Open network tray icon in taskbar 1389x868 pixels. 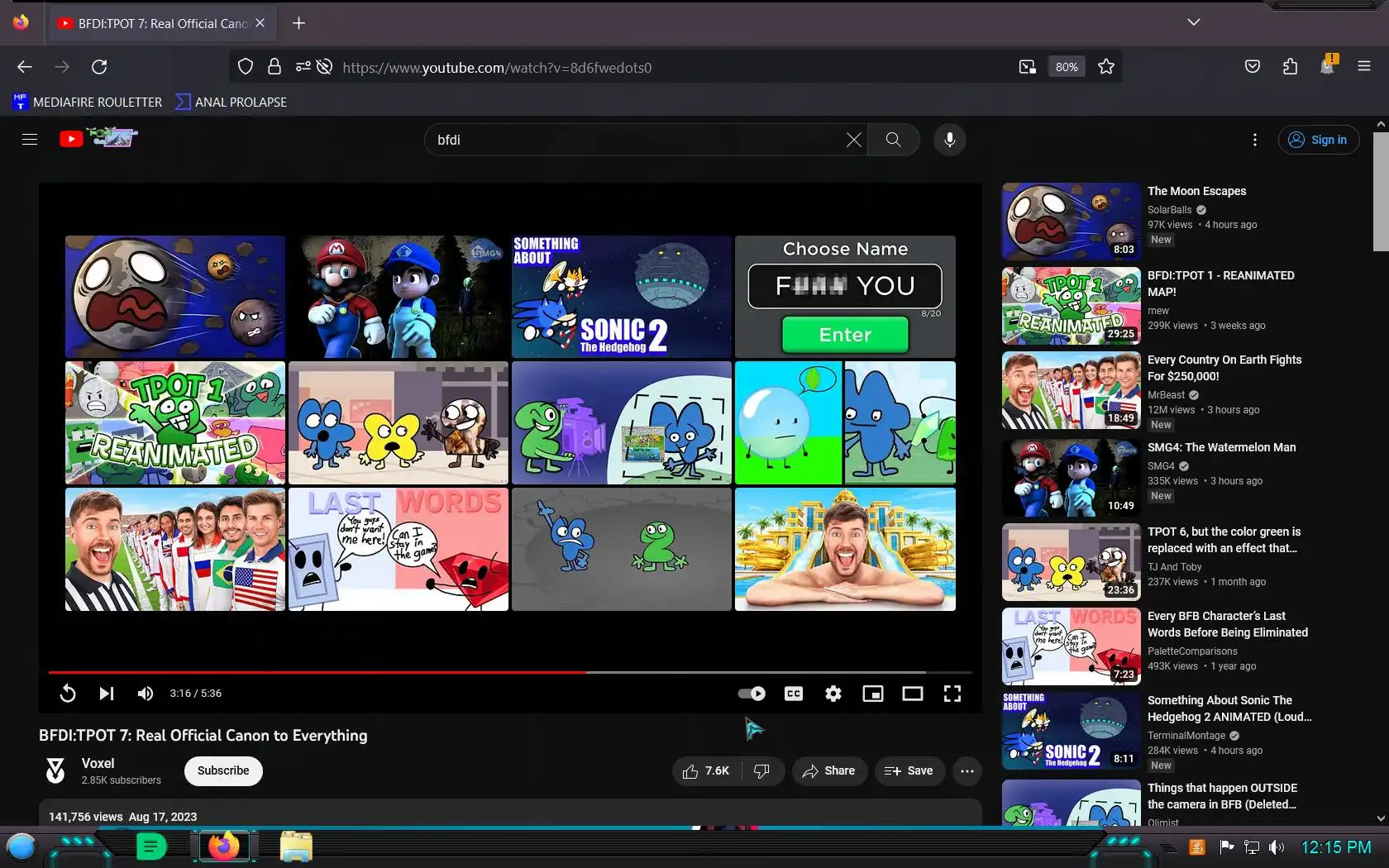coord(1252,847)
